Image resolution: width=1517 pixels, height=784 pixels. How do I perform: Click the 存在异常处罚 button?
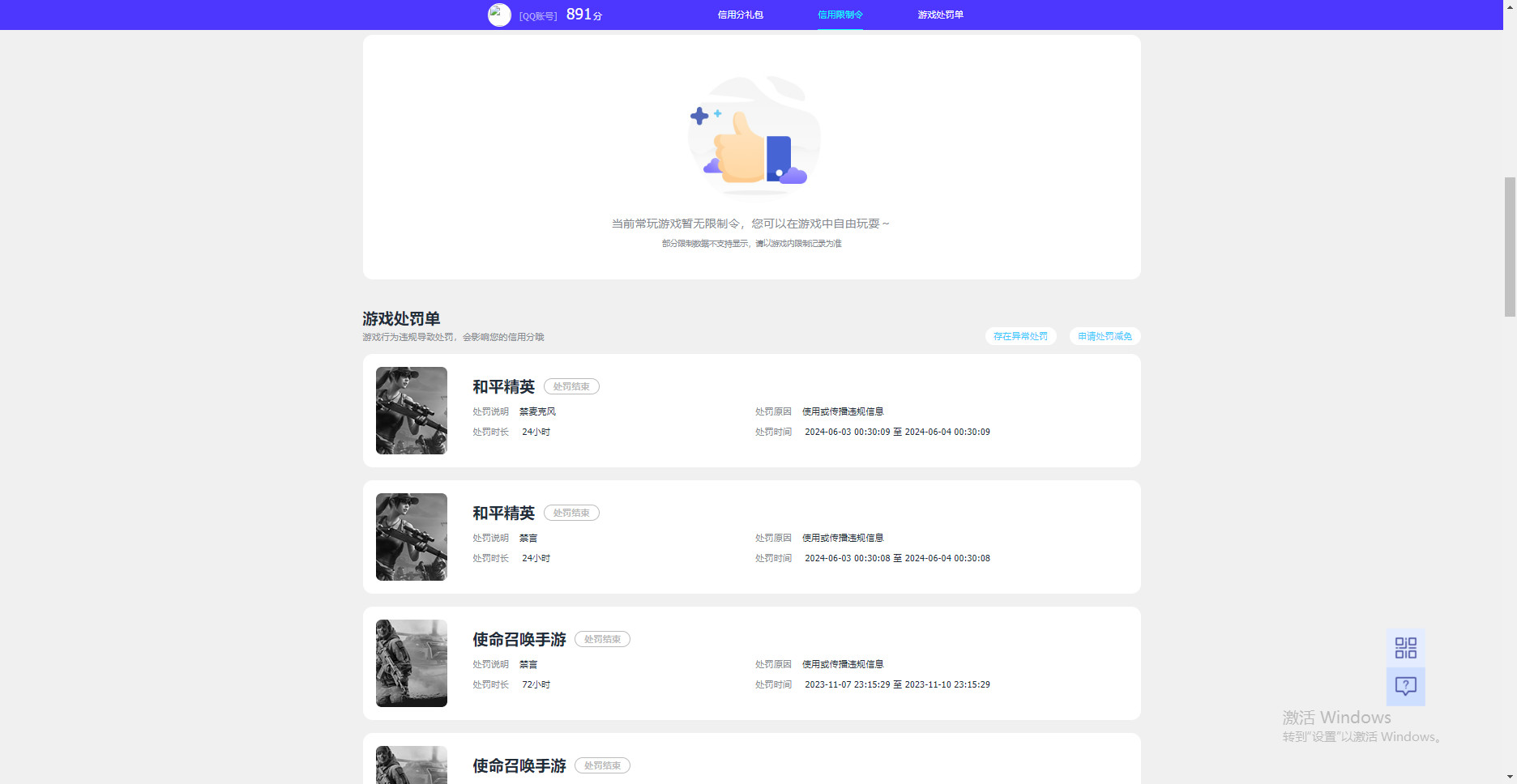coord(1020,336)
